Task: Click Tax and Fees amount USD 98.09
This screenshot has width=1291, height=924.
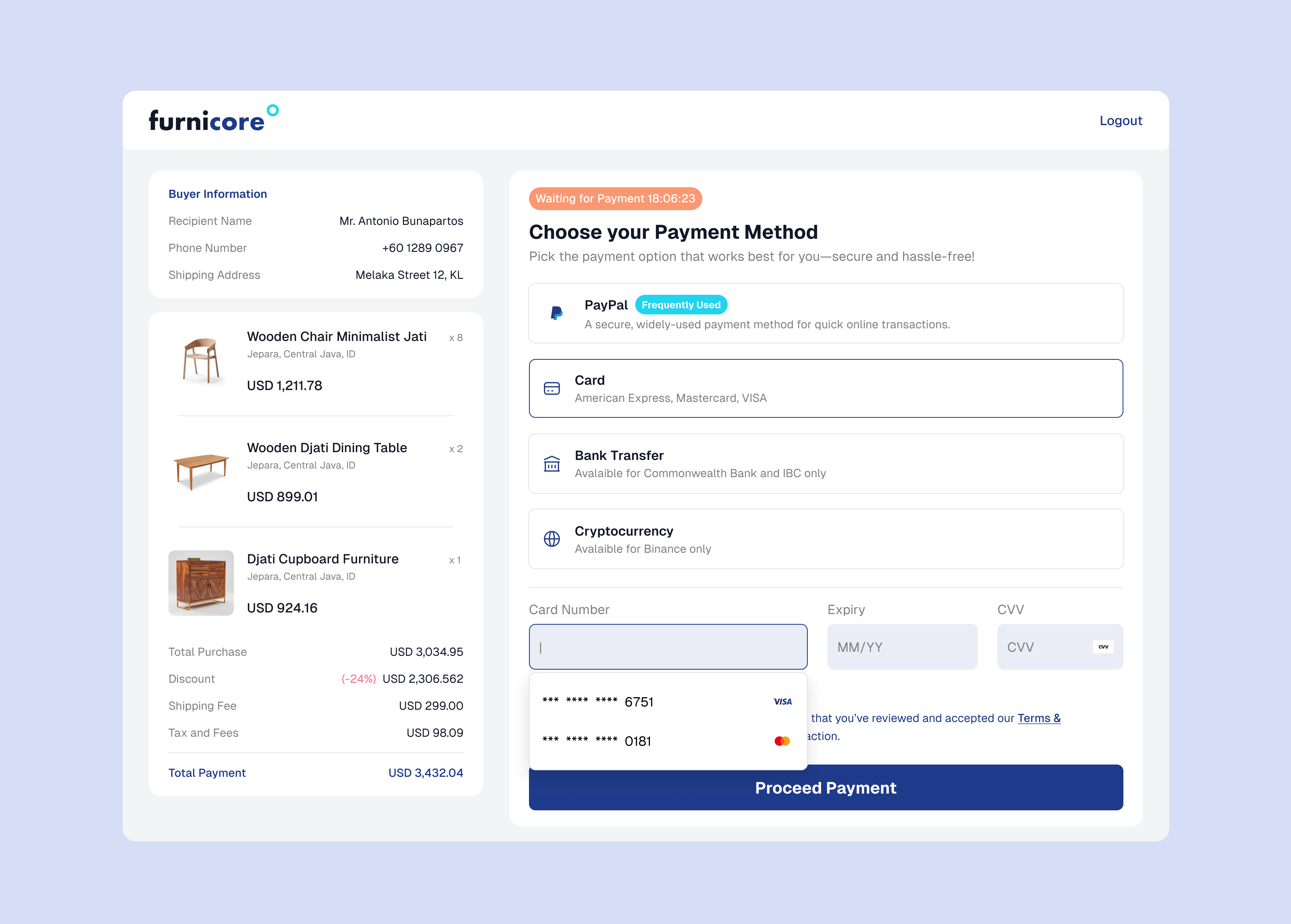Action: tap(435, 733)
